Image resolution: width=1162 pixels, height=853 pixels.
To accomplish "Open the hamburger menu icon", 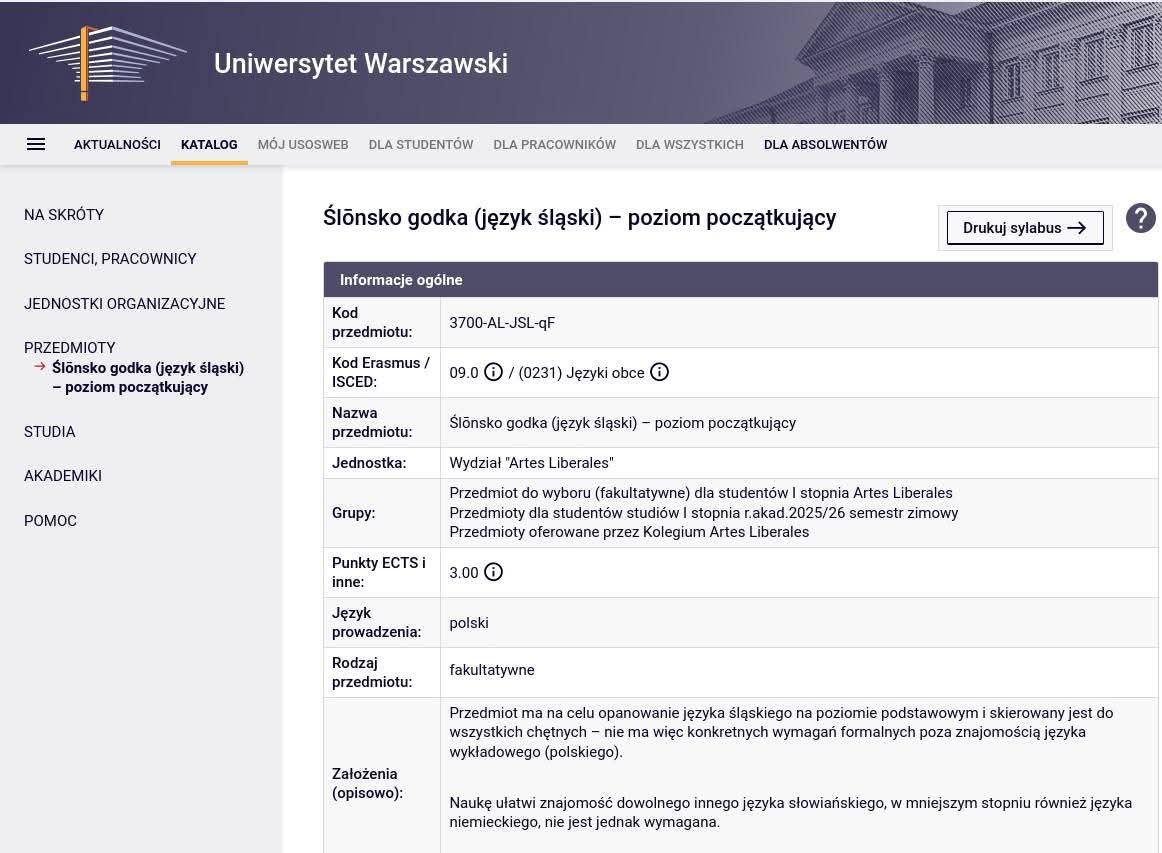I will pyautogui.click(x=36, y=144).
